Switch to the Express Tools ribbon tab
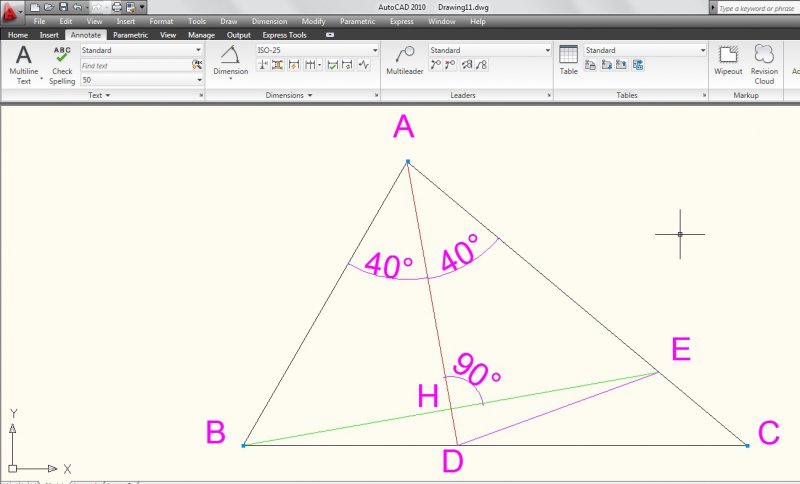The height and width of the screenshot is (484, 800). 284,35
